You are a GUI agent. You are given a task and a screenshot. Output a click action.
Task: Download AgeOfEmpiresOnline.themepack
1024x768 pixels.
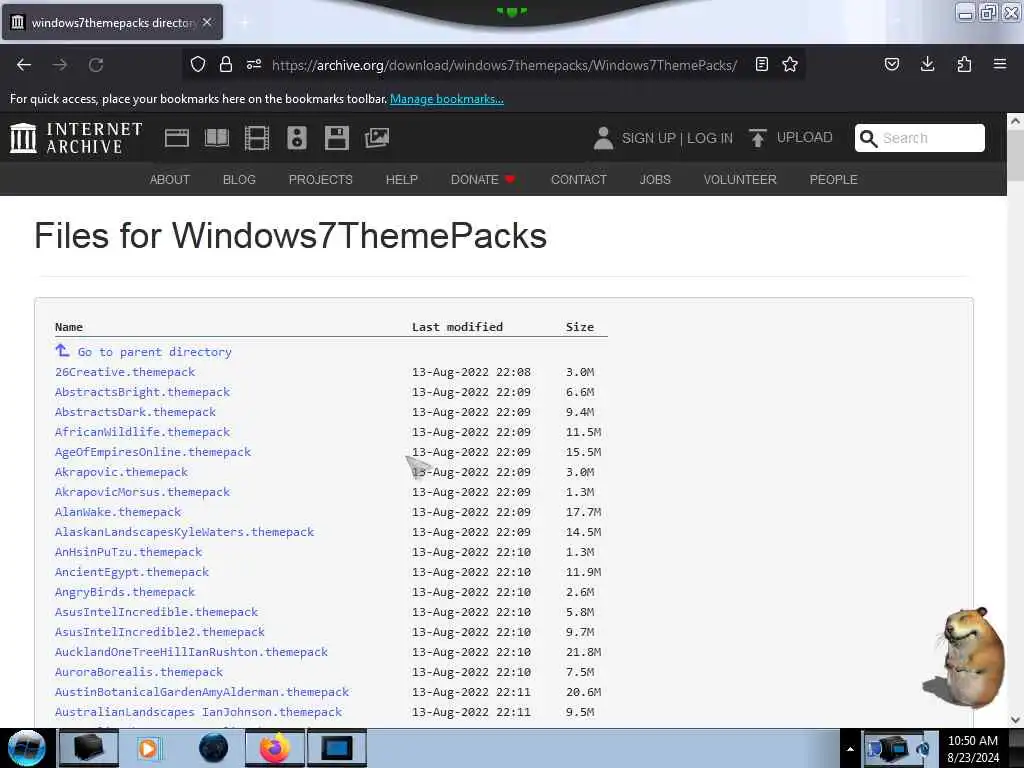tap(153, 452)
